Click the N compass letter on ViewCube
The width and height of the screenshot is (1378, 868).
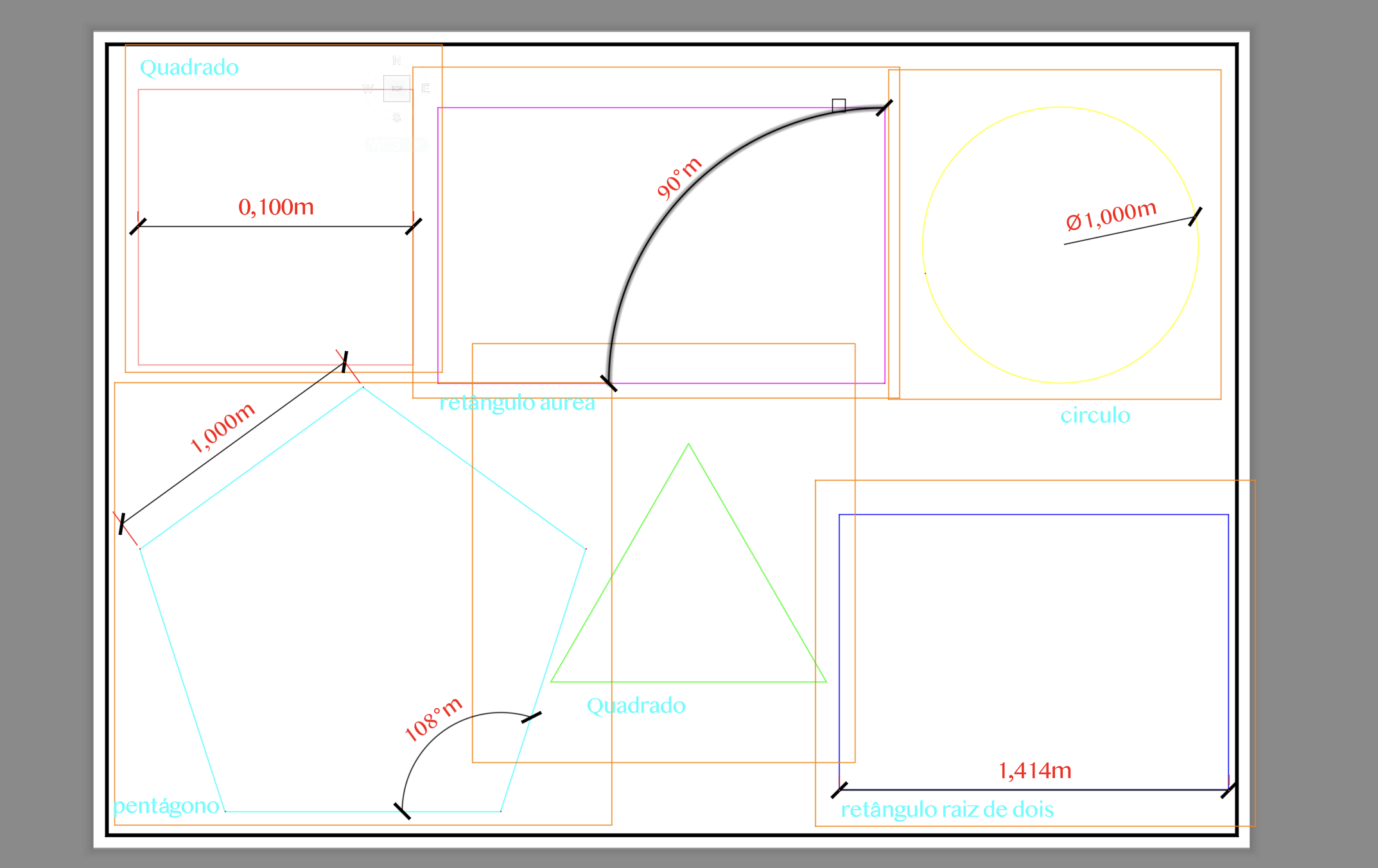pos(397,60)
